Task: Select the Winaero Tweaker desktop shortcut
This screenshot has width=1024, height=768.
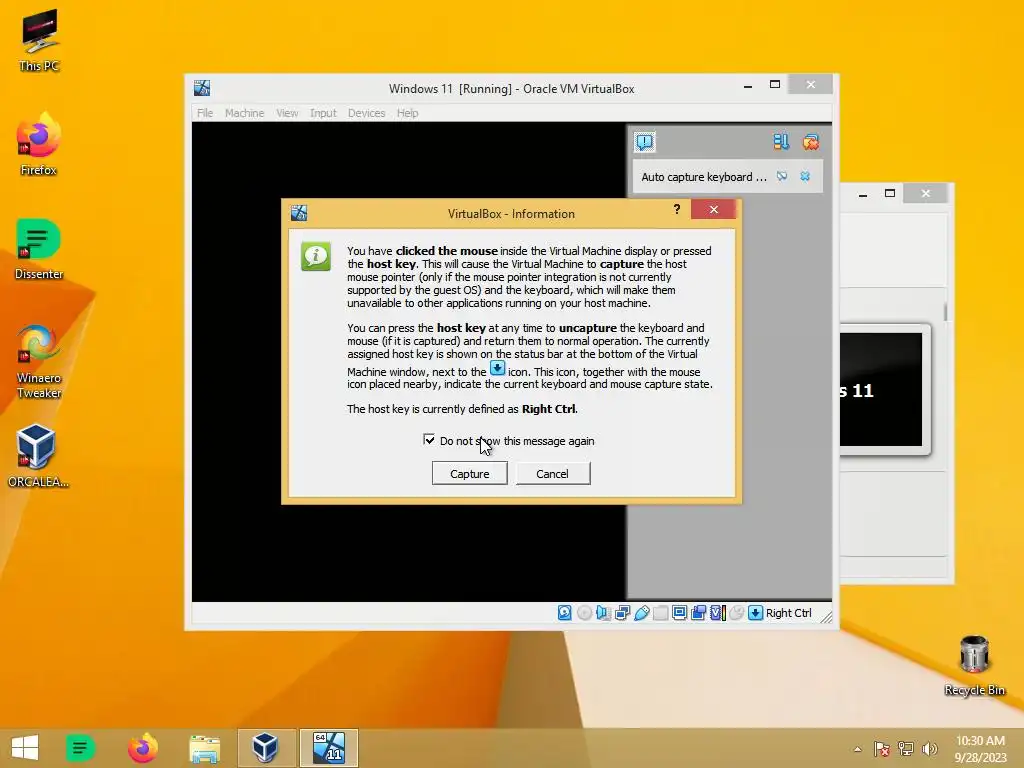Action: tap(39, 360)
